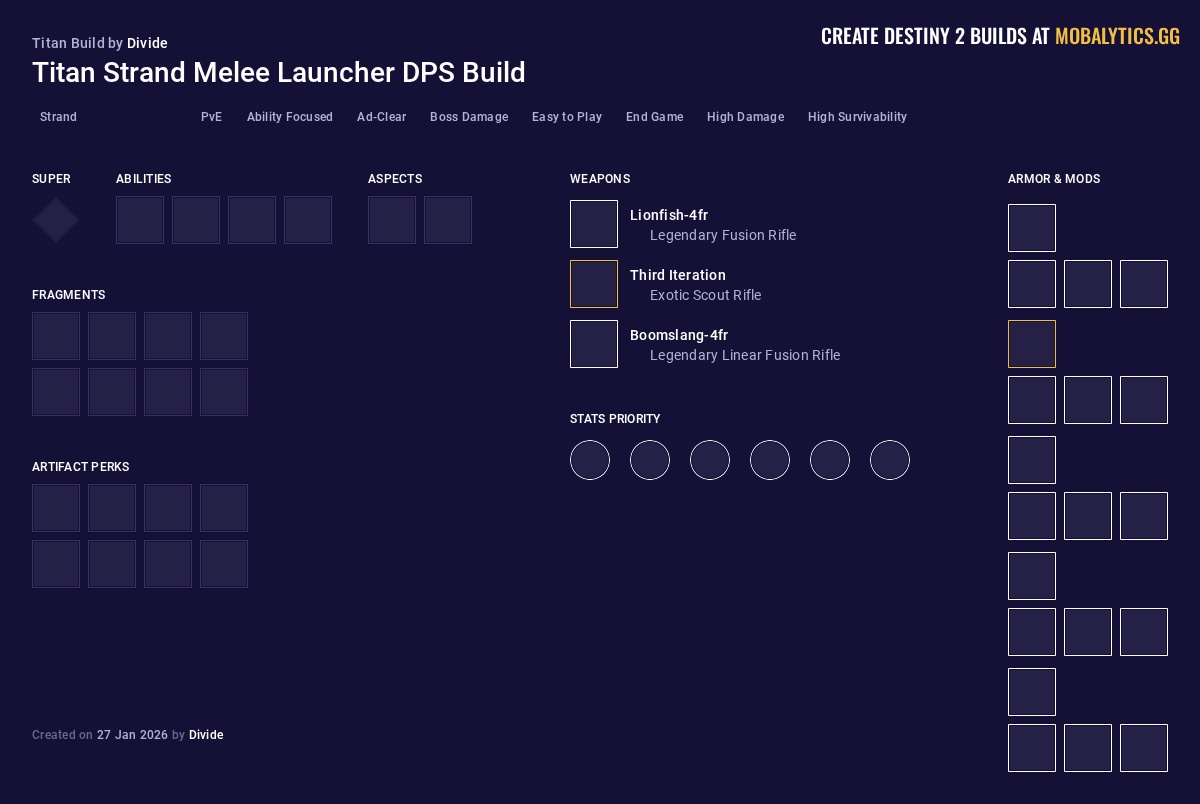Select the first Stats Priority circle

pyautogui.click(x=590, y=460)
